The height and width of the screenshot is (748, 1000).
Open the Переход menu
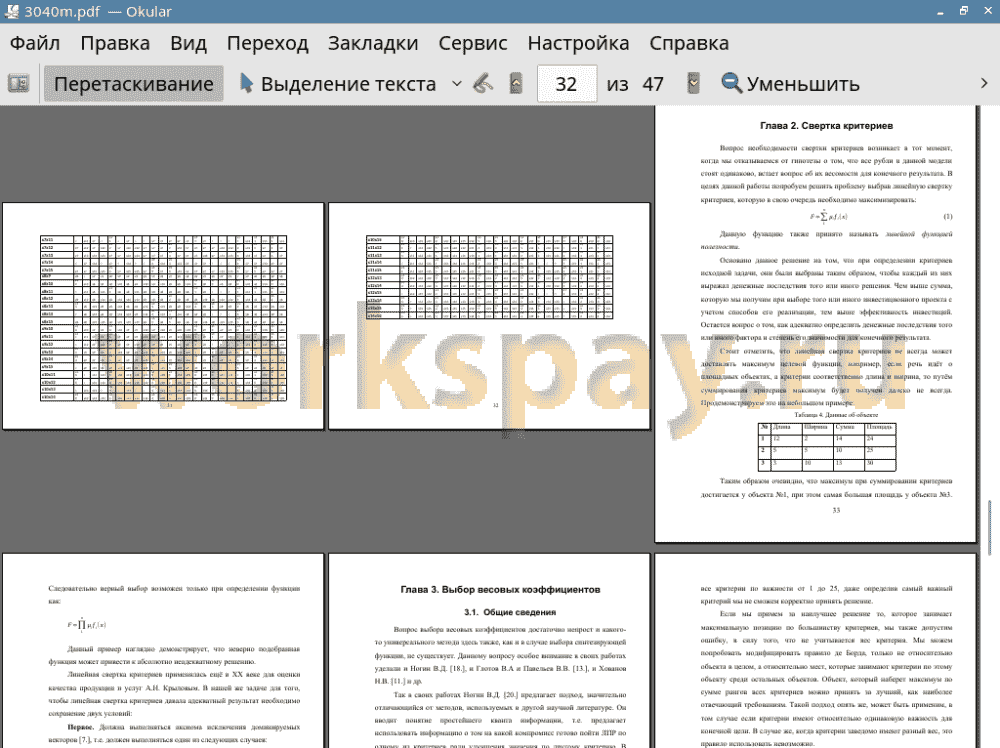click(267, 43)
